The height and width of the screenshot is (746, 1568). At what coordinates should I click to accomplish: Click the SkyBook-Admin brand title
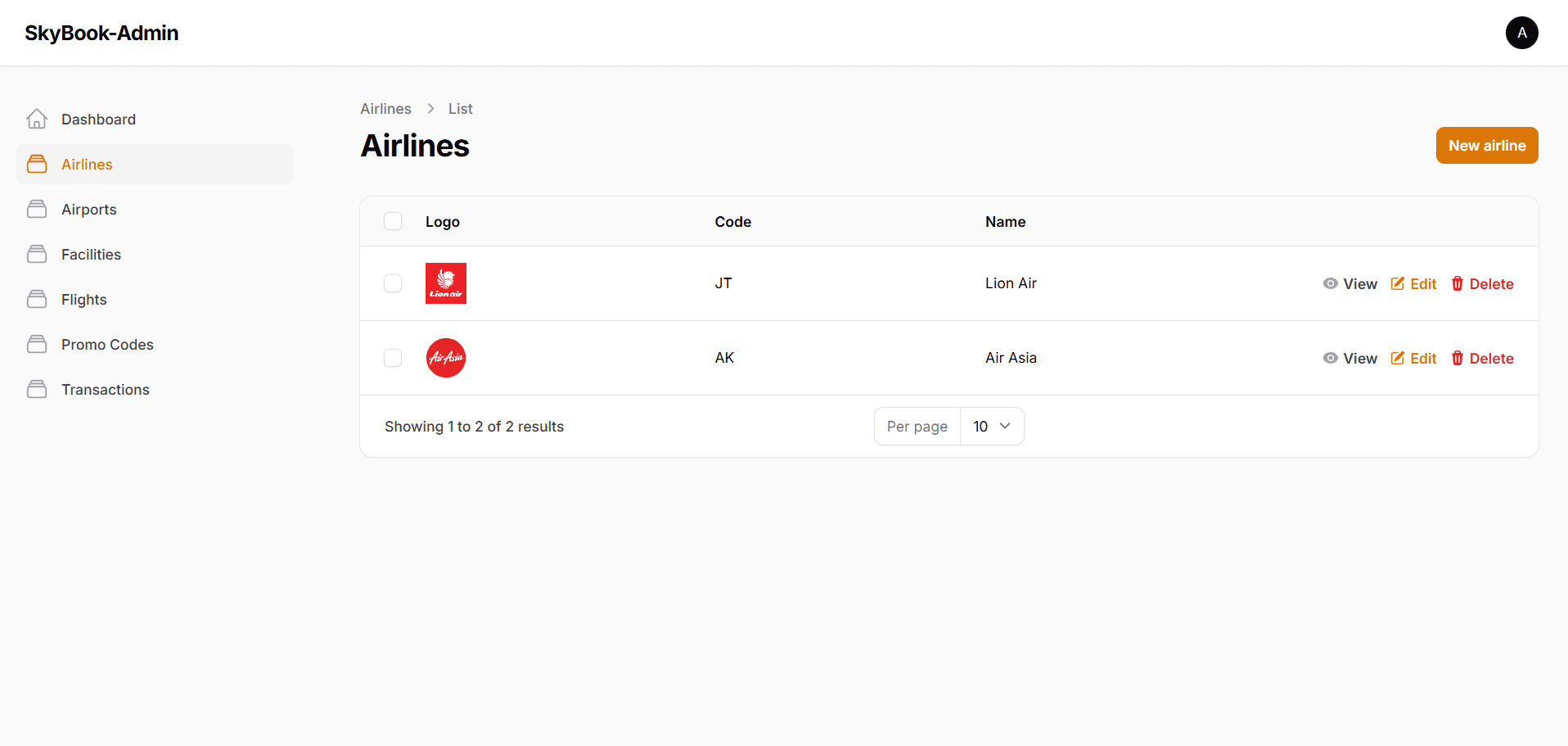point(101,33)
